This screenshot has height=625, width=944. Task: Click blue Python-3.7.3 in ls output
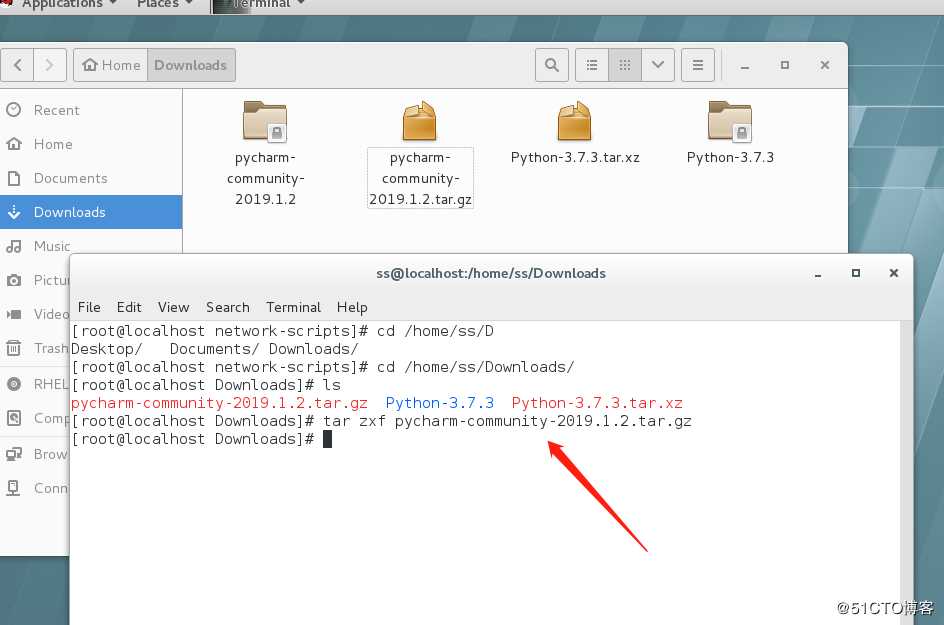(x=439, y=403)
